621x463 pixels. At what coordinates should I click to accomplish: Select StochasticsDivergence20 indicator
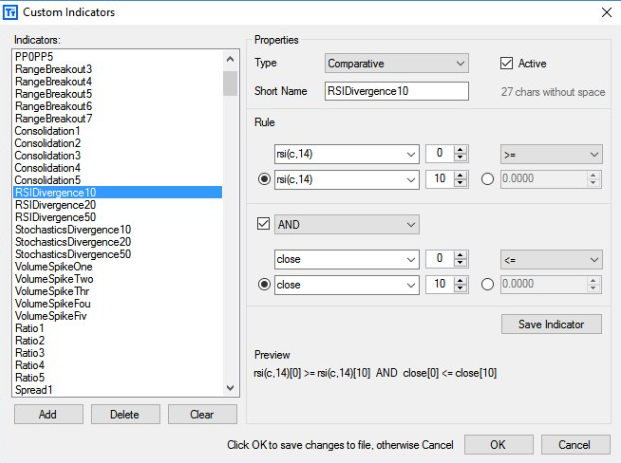117,242
